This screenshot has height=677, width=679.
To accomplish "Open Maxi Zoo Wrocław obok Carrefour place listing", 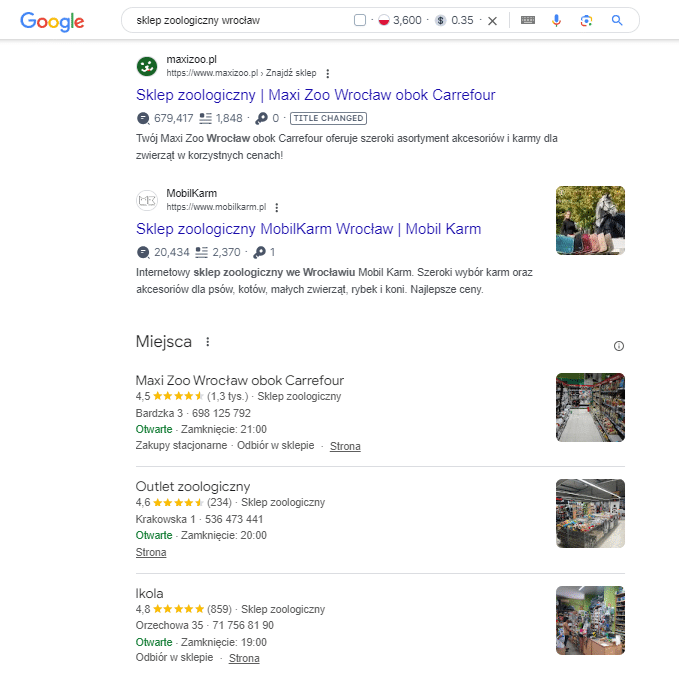I will [239, 380].
